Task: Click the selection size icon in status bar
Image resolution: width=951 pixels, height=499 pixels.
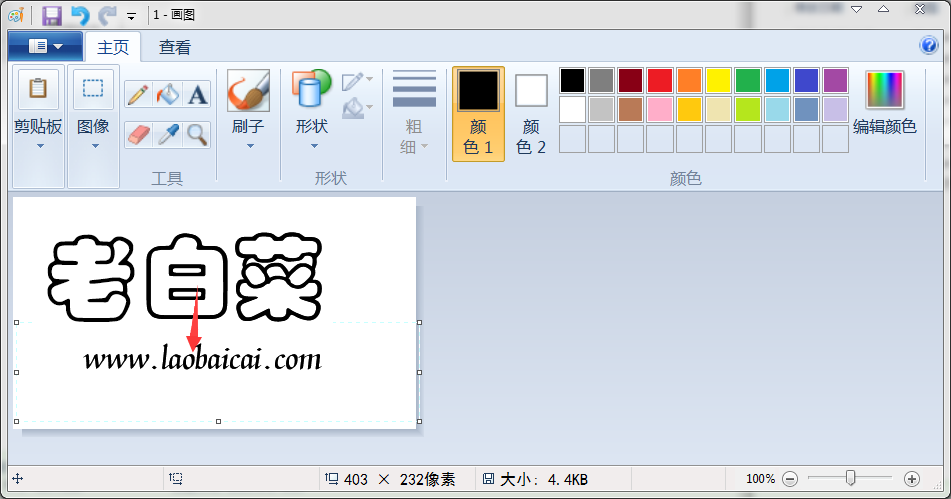Action: [x=175, y=478]
